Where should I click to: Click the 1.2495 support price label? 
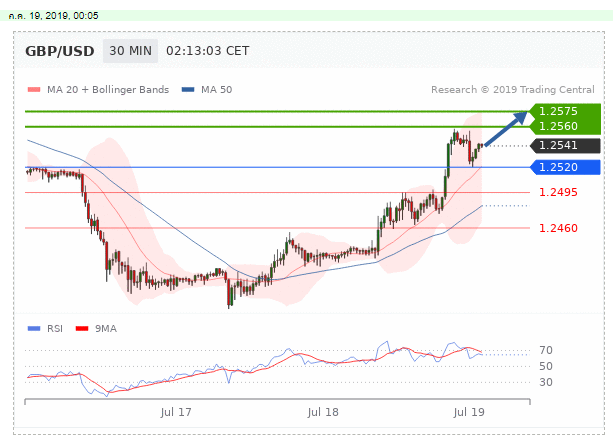tap(558, 192)
